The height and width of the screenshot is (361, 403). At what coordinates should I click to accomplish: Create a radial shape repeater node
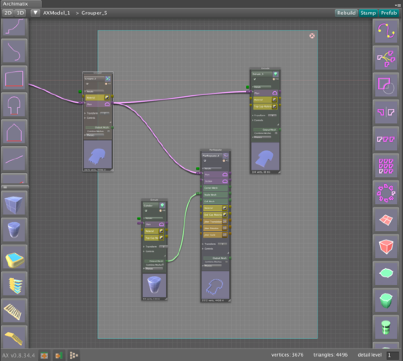pos(386,193)
